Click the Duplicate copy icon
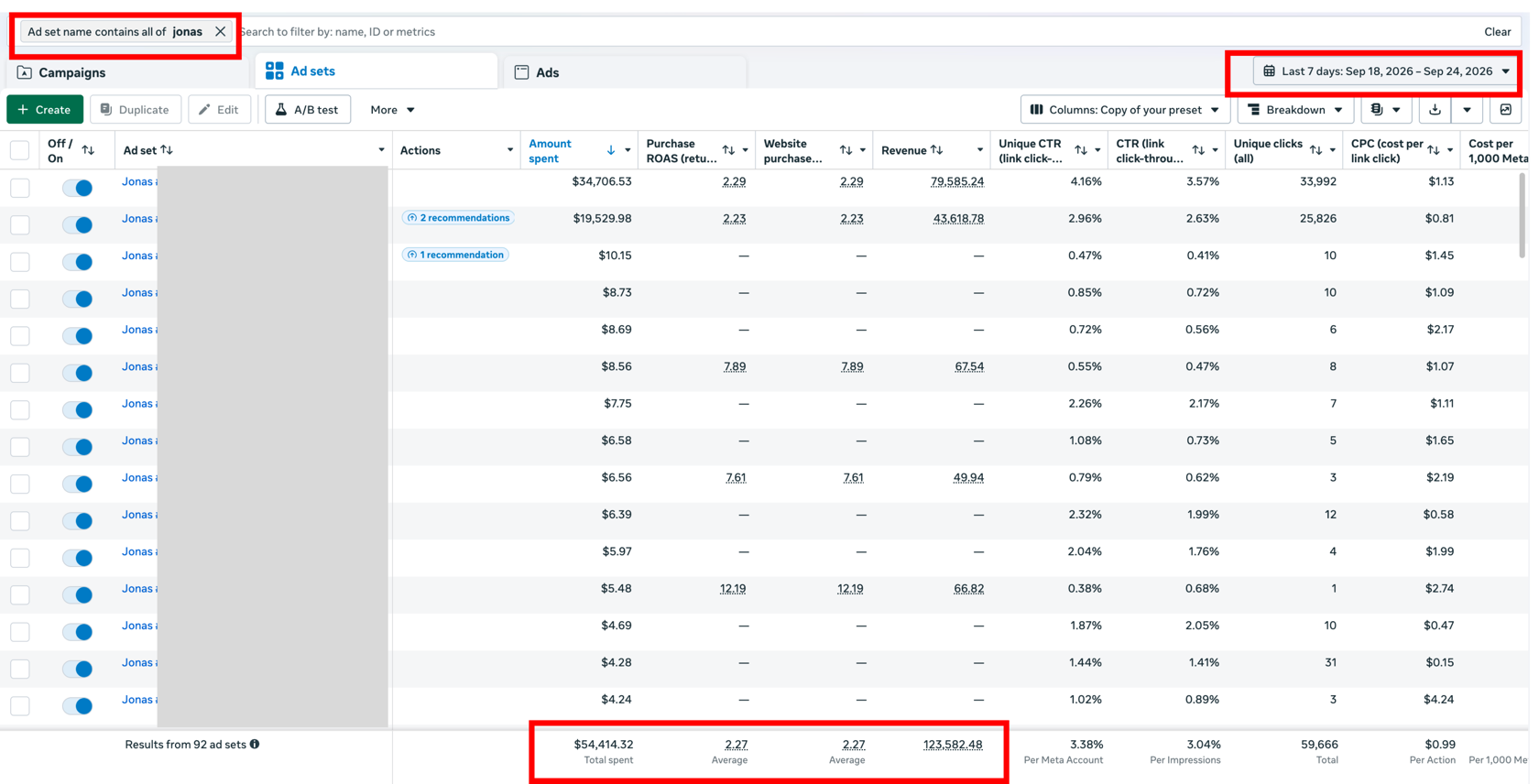This screenshot has height=784, width=1539. [106, 109]
